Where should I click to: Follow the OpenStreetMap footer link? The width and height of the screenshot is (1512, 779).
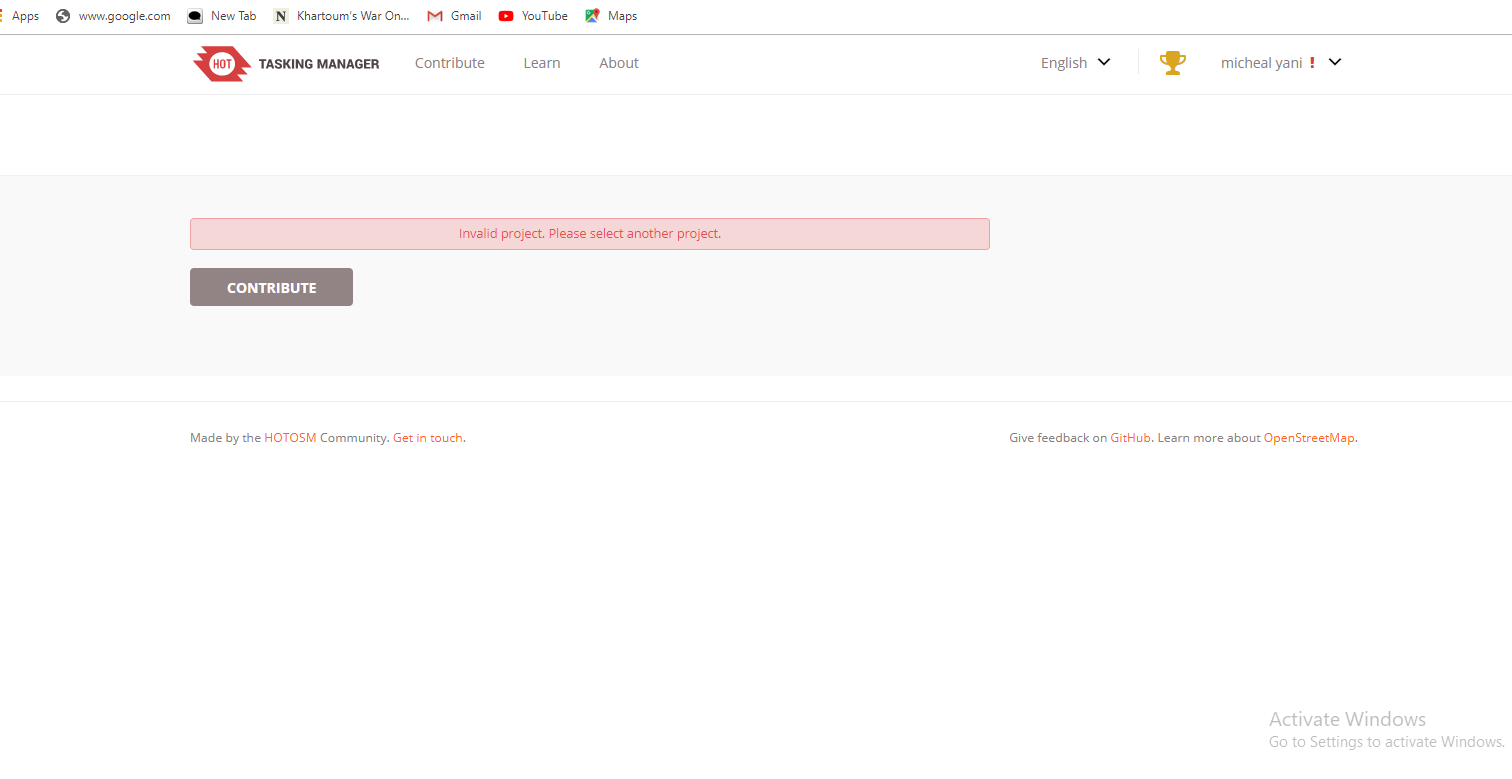pos(1309,438)
